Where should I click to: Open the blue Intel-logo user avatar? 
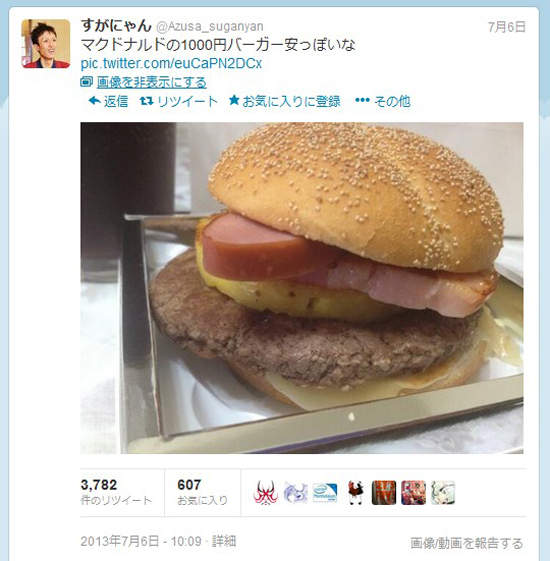coord(325,493)
